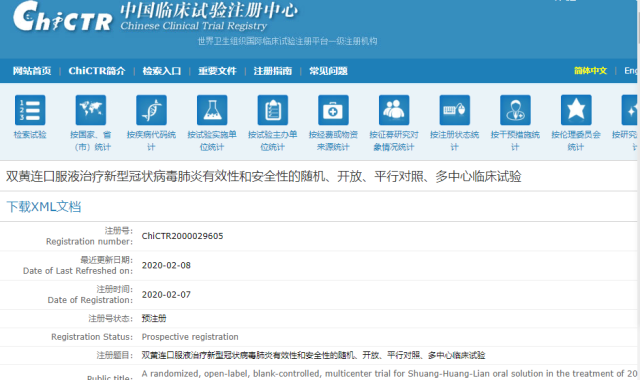The height and width of the screenshot is (380, 640).
Task: Click the star ethics committee statistics icon
Action: (x=576, y=110)
